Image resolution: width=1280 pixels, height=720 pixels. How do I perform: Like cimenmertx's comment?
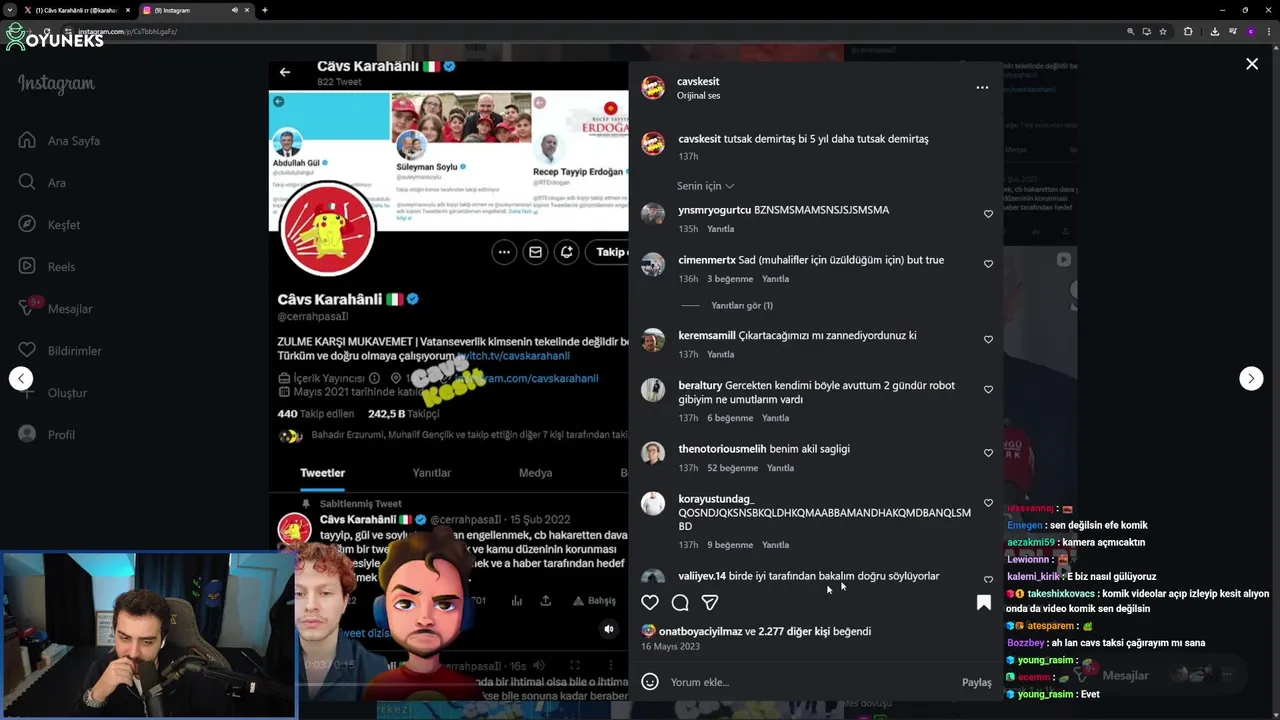pyautogui.click(x=988, y=264)
